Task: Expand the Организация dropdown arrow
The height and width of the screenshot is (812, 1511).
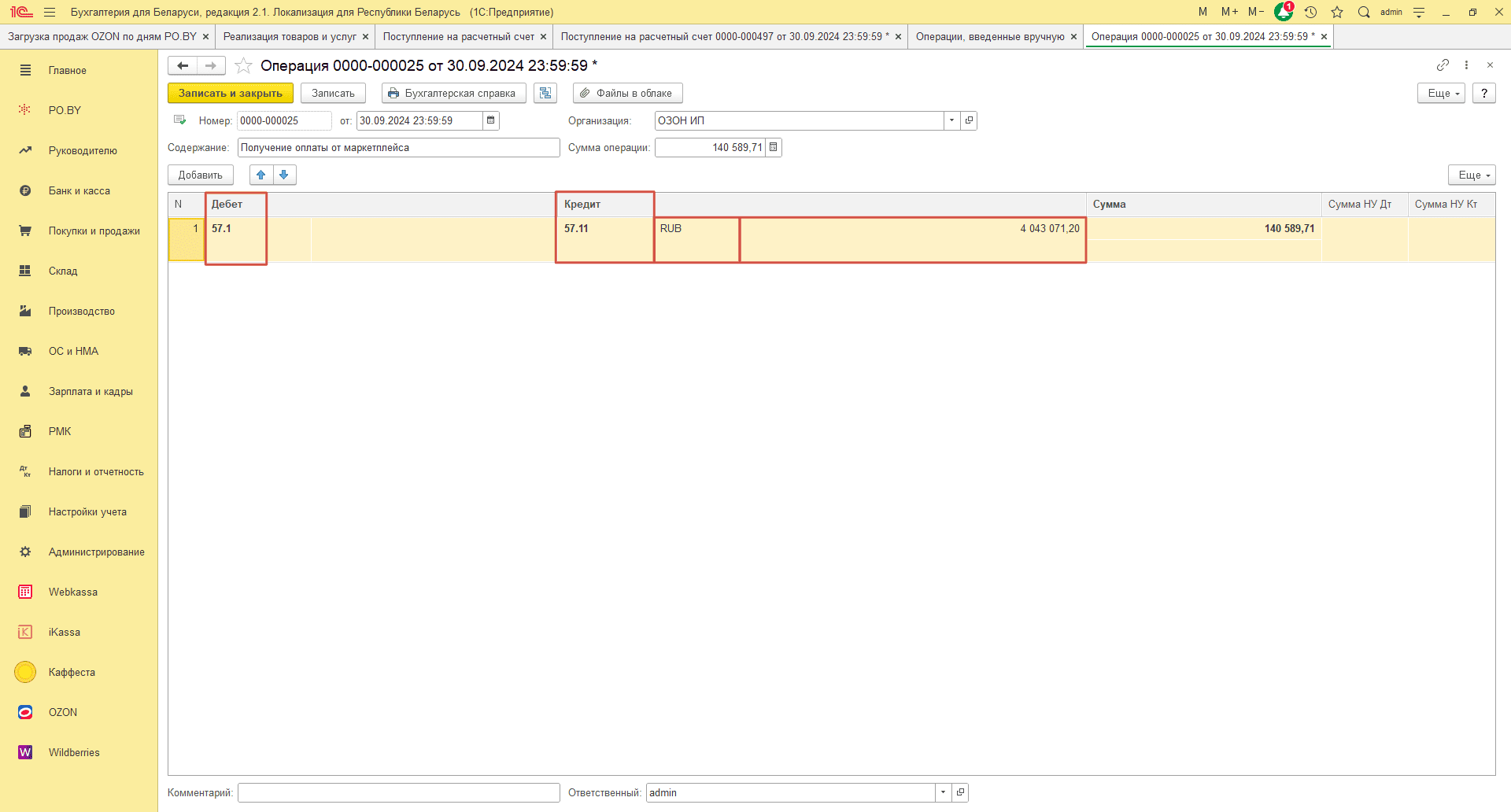Action: point(951,120)
